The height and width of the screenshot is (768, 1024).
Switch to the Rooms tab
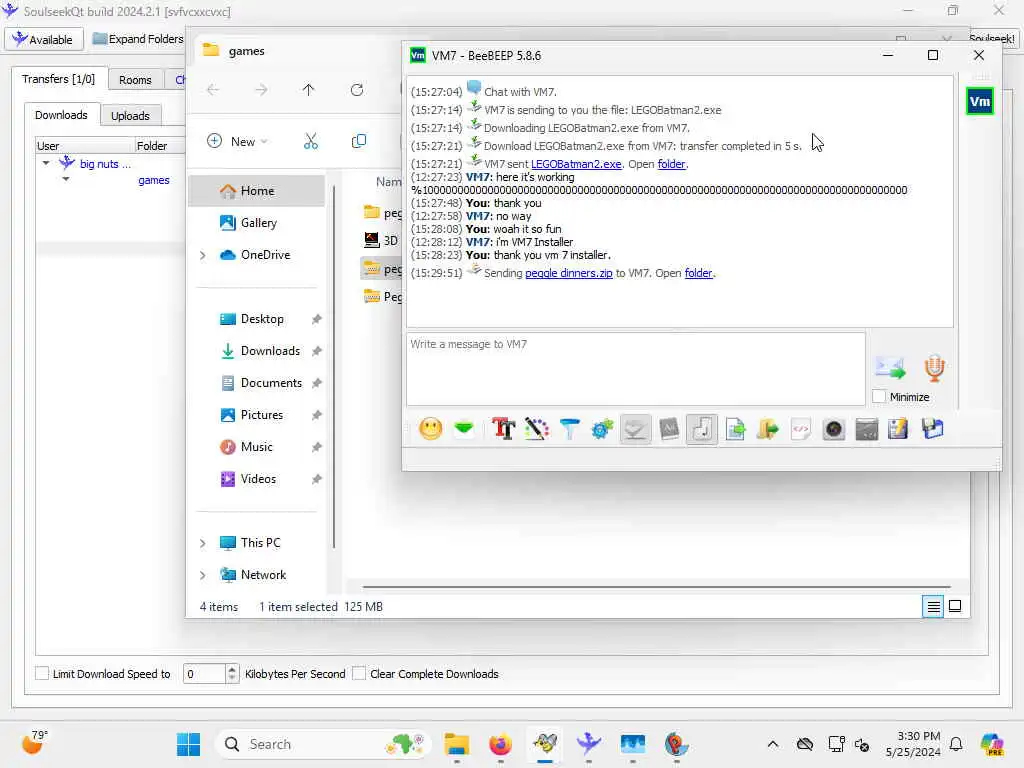click(x=135, y=80)
